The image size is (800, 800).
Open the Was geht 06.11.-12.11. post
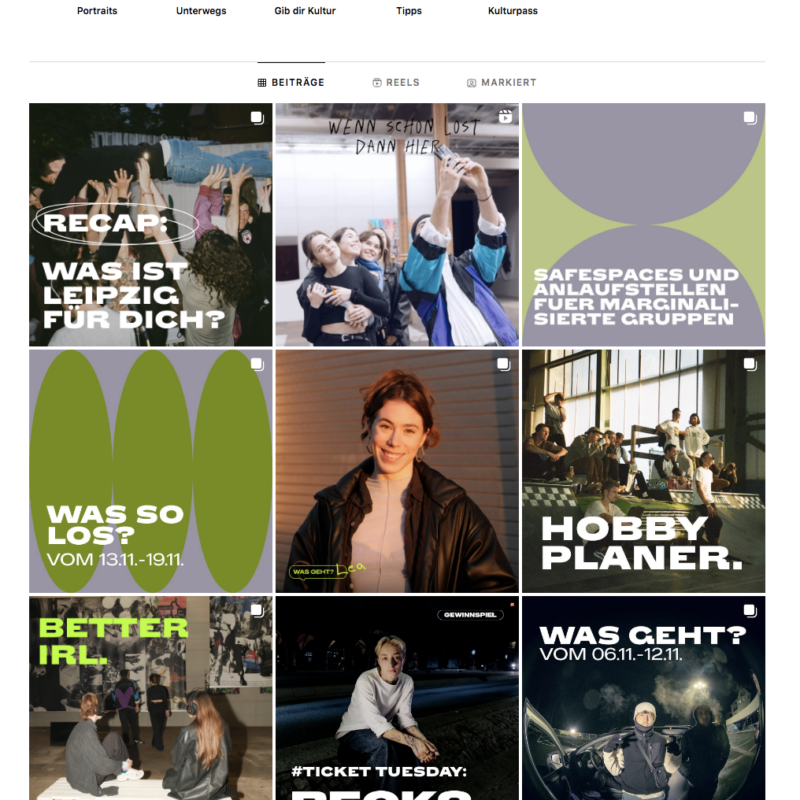tap(643, 698)
